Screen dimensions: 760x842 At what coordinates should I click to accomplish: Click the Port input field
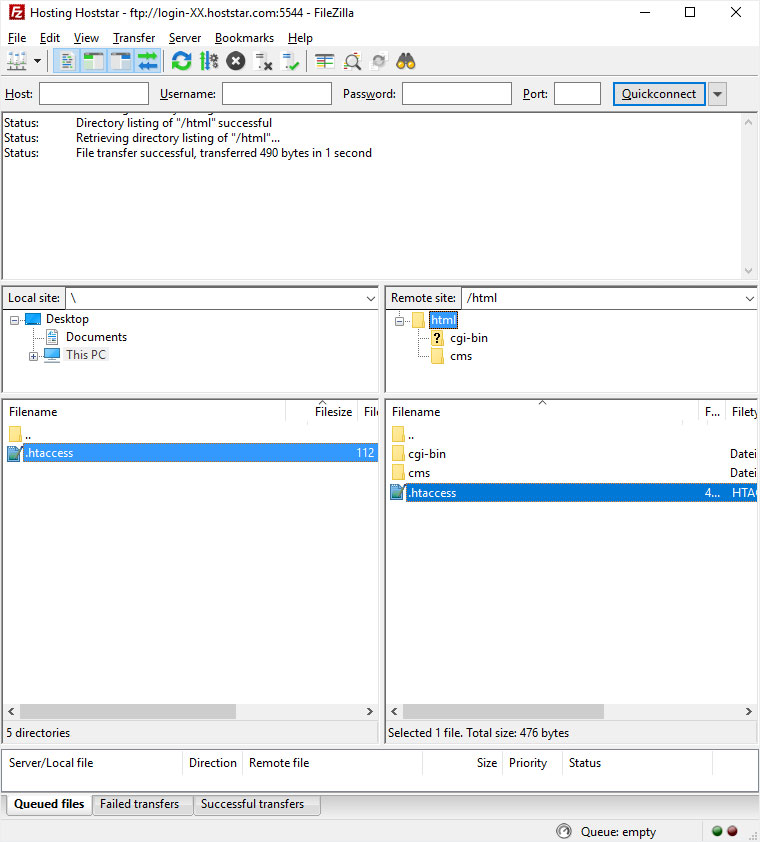(x=577, y=94)
